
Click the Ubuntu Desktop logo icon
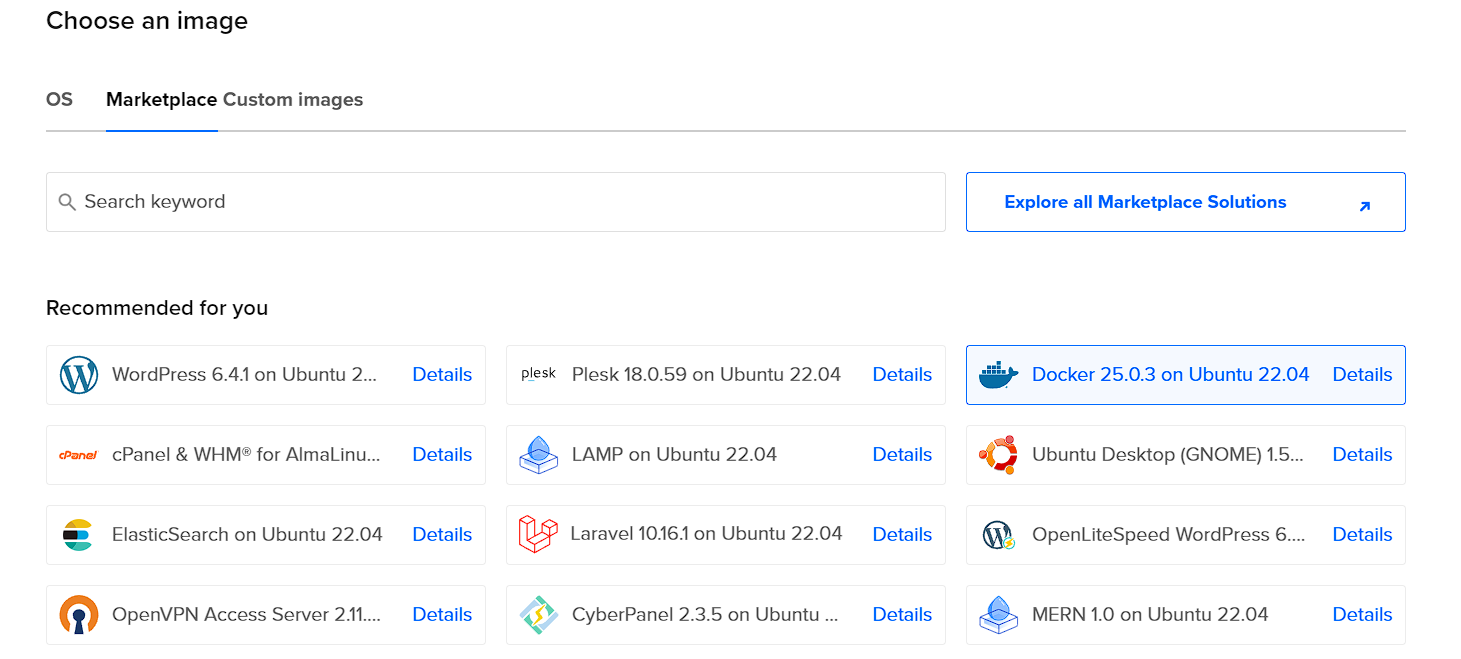[x=998, y=455]
